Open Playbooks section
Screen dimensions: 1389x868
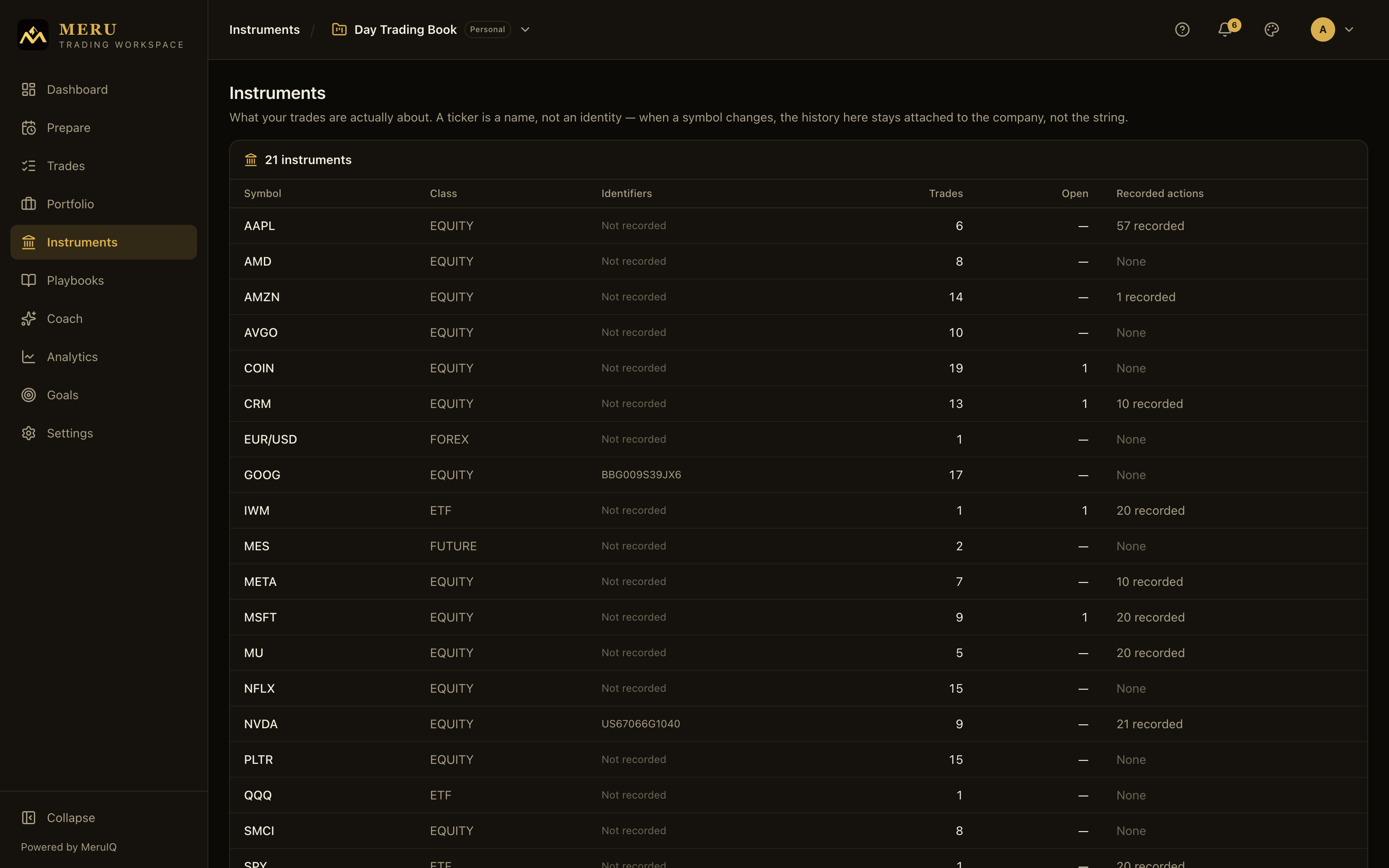tap(104, 280)
